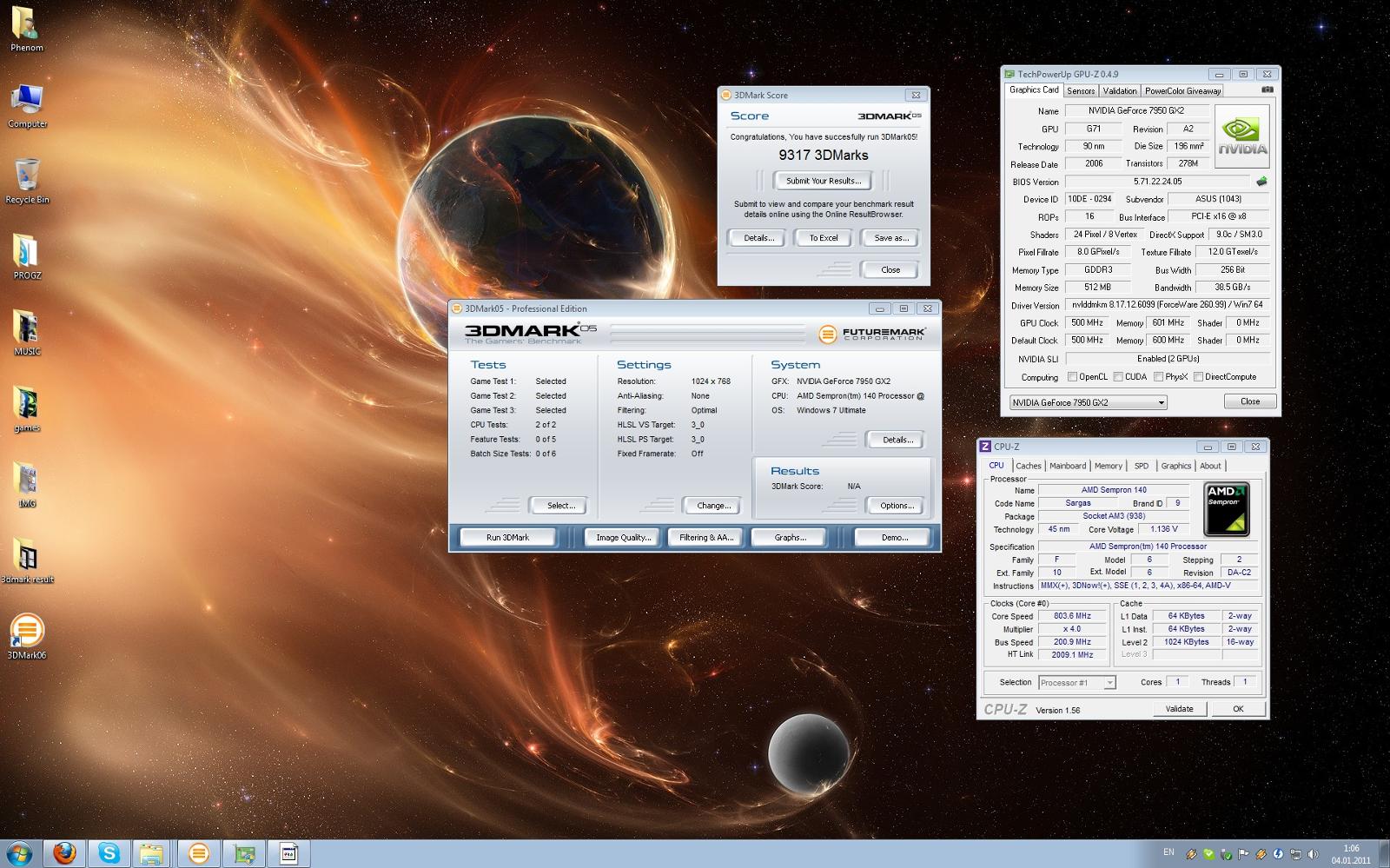Click Run 3DMark button
Image resolution: width=1390 pixels, height=868 pixels.
click(x=508, y=538)
